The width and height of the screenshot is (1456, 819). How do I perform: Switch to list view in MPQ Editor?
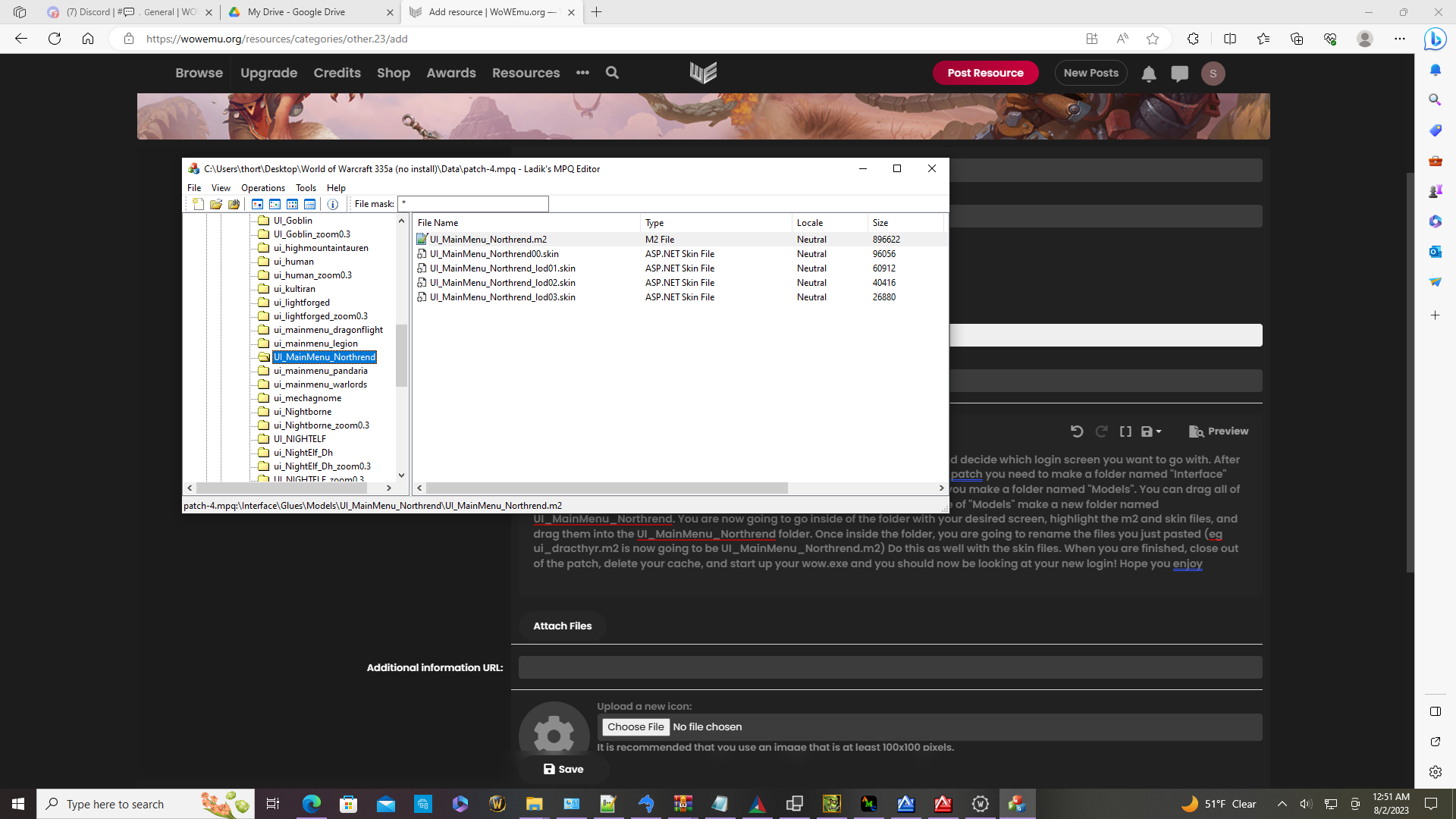click(x=292, y=204)
